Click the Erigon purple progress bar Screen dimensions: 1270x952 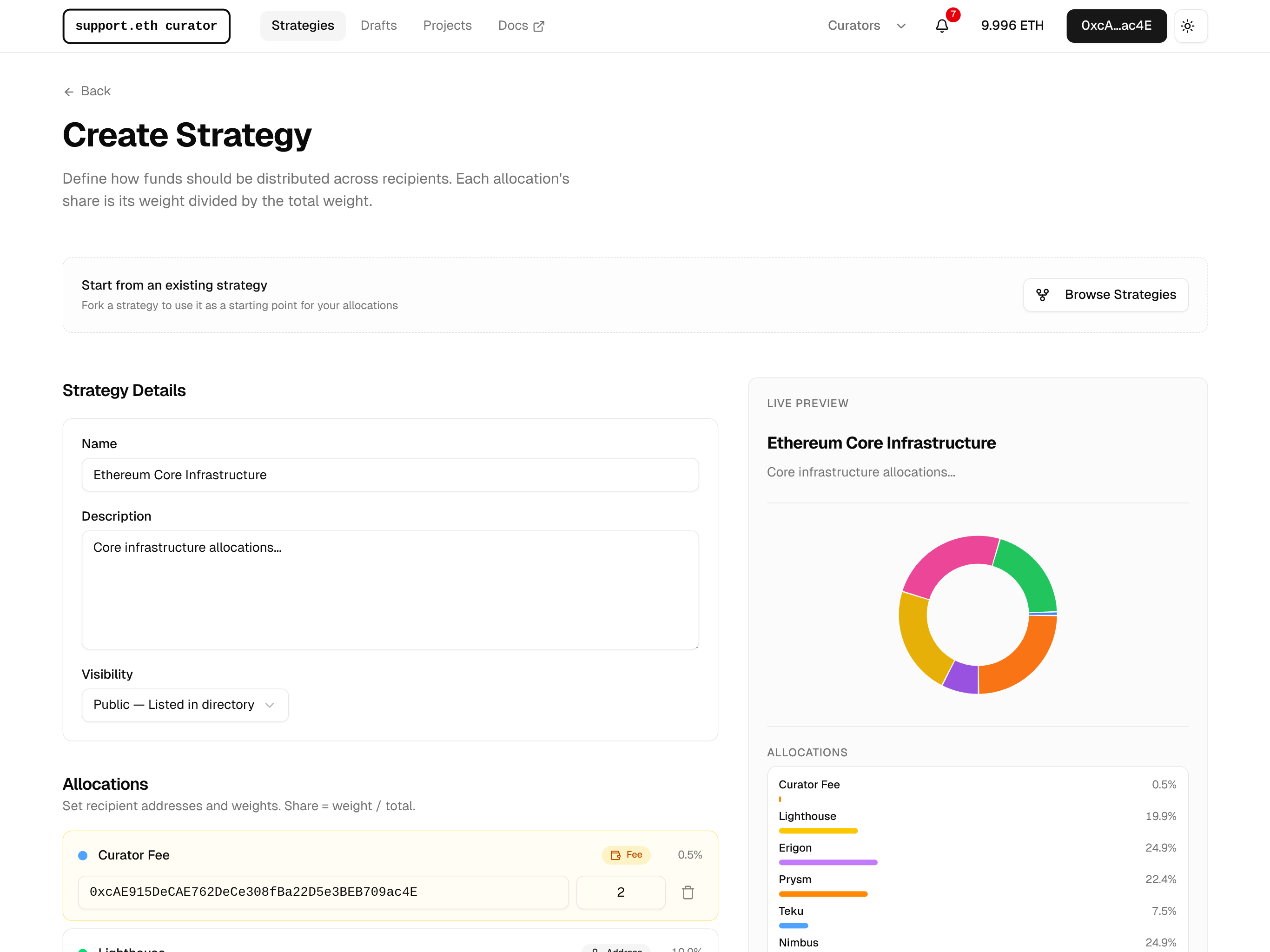pos(828,862)
